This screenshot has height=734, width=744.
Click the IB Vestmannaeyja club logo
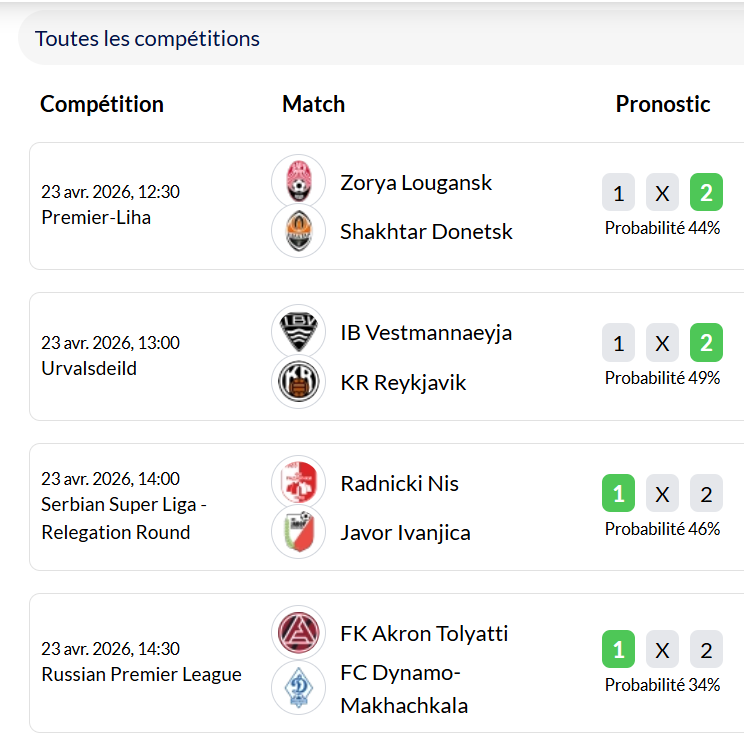298,331
